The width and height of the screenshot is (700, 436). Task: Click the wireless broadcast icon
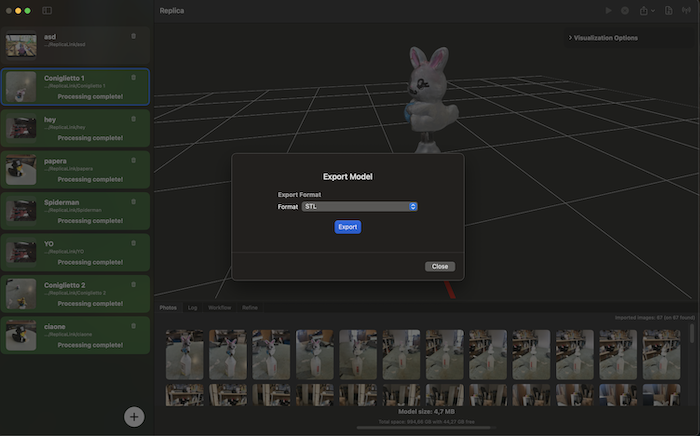tap(687, 10)
